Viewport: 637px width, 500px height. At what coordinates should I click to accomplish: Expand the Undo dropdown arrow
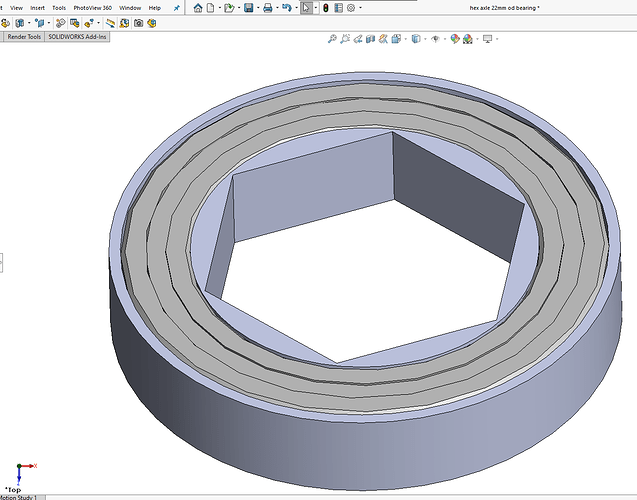[297, 8]
